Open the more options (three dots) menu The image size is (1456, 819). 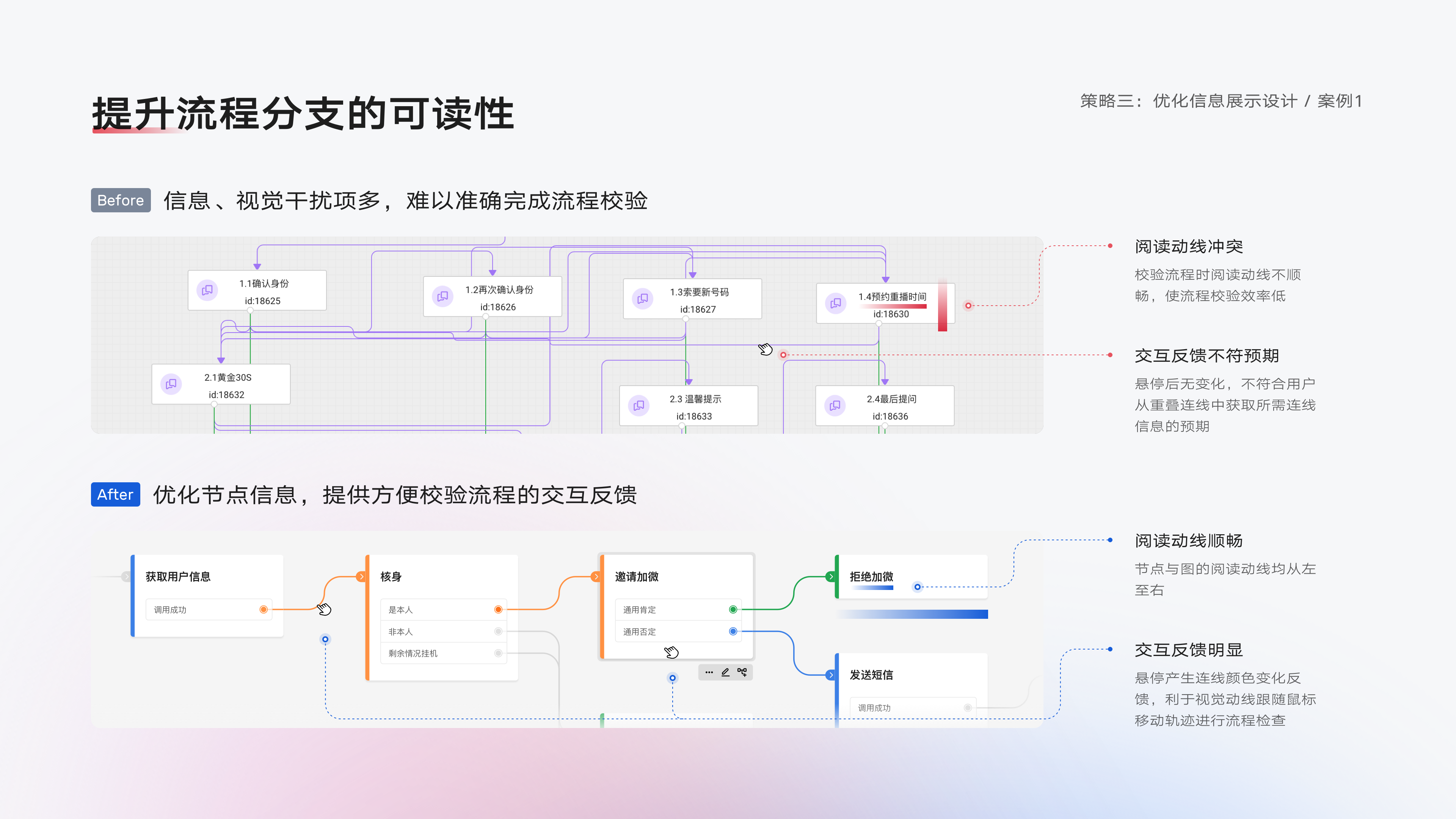click(709, 672)
